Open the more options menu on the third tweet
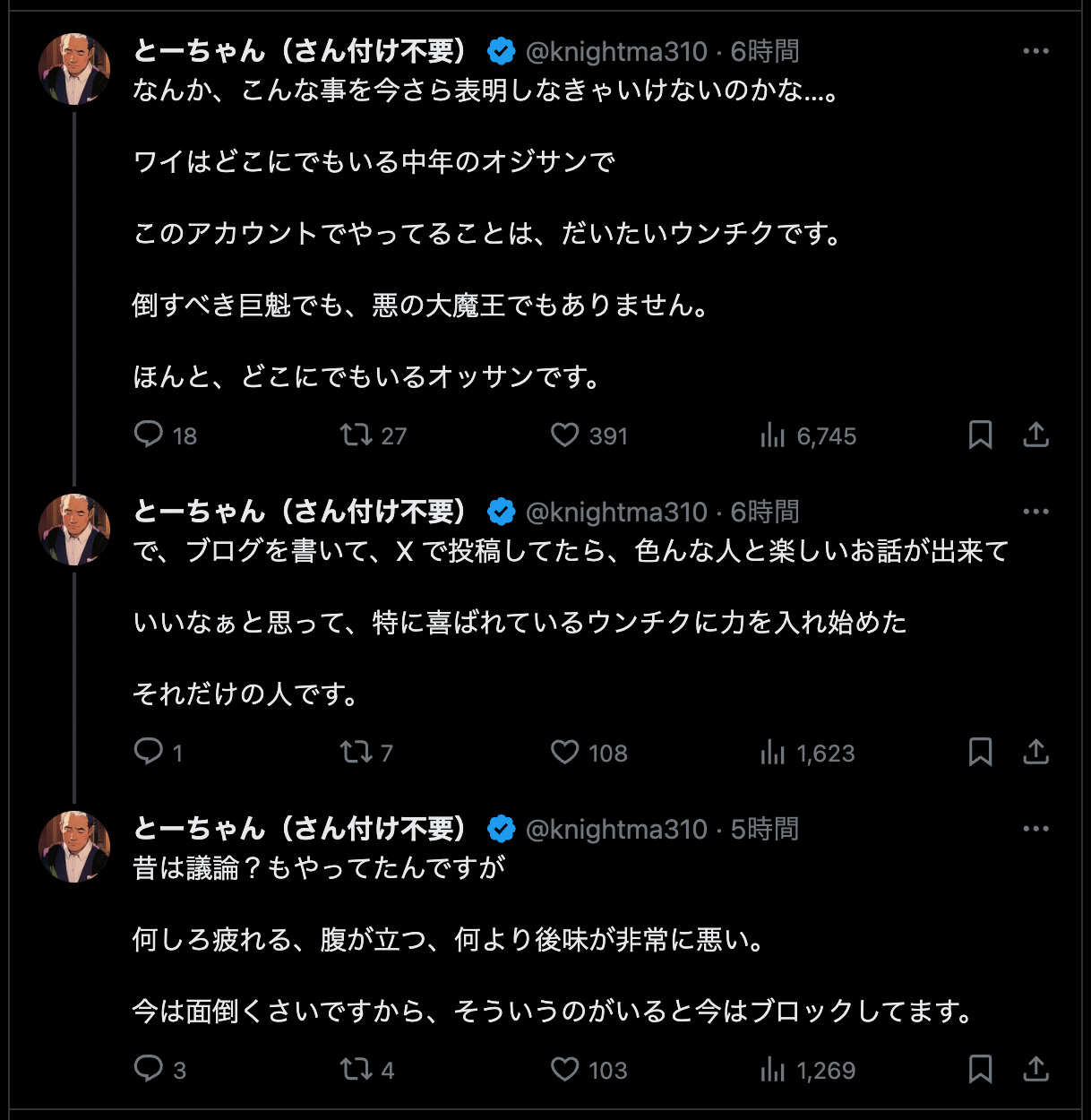Image resolution: width=1091 pixels, height=1120 pixels. click(x=1035, y=829)
